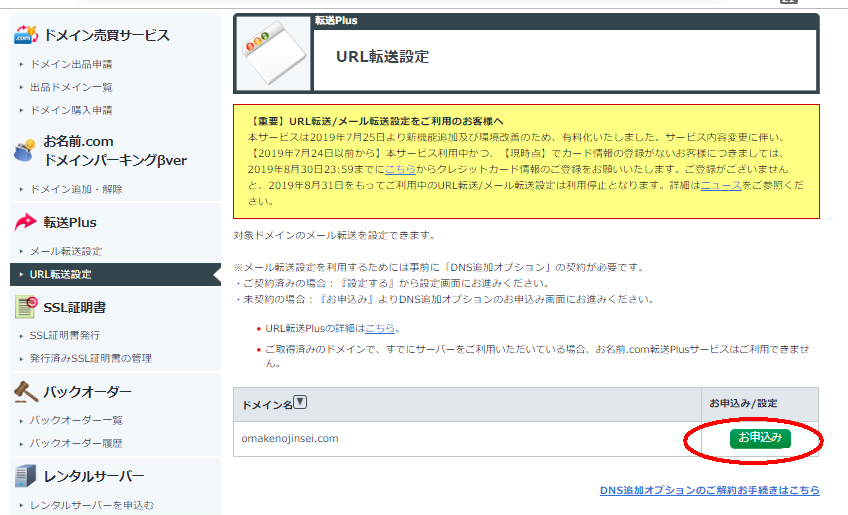Viewport: 848px width, 515px height.
Task: Click the バックオーダー sidebar heading
Action: 87,392
